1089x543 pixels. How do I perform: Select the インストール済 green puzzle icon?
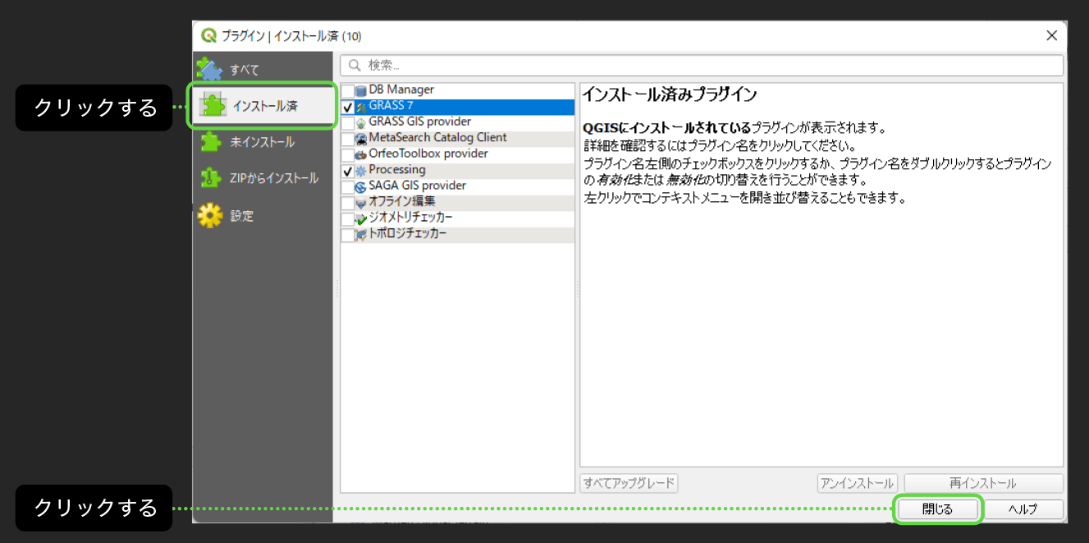coord(214,106)
